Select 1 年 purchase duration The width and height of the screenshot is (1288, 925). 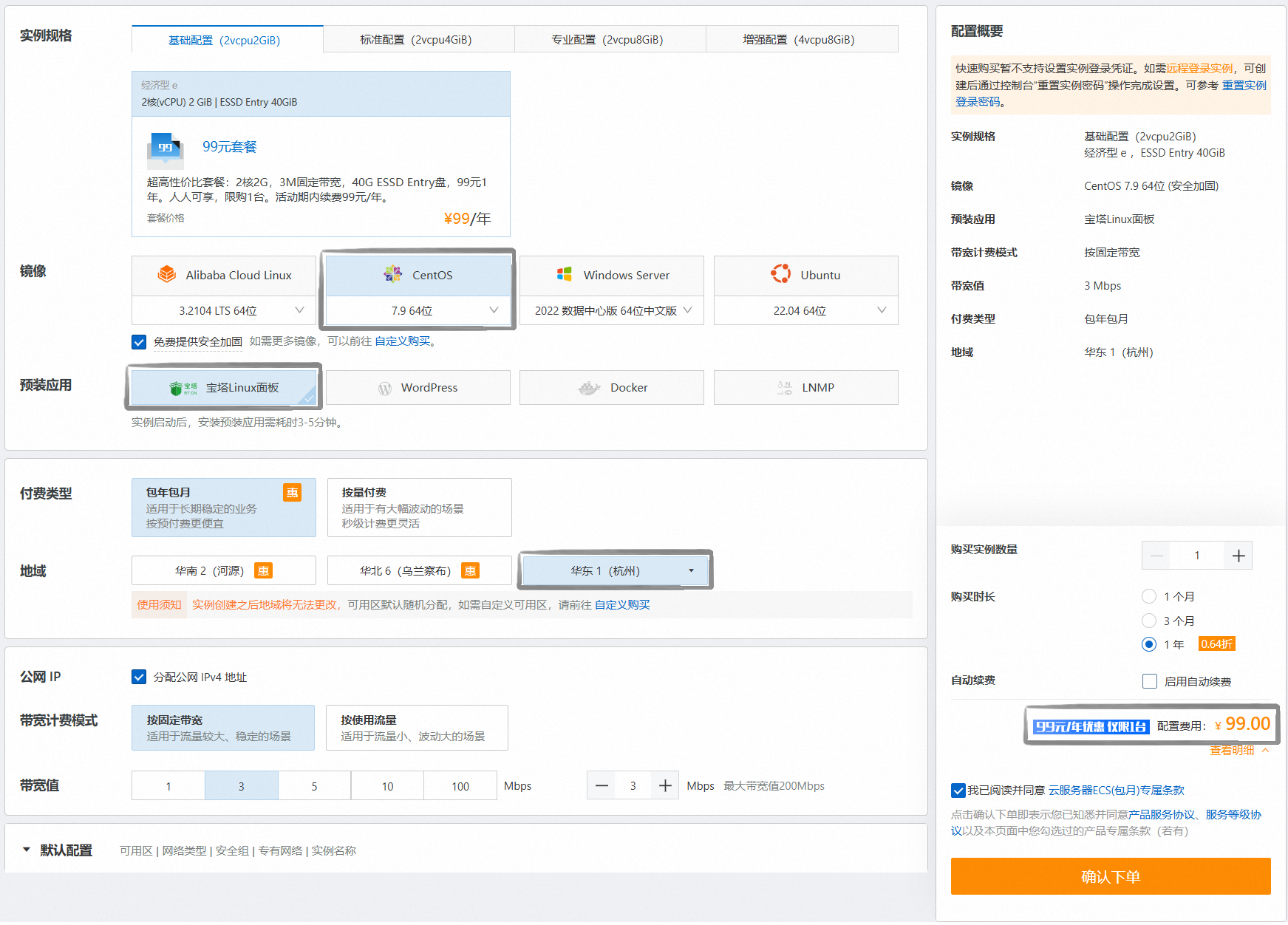coord(1149,644)
